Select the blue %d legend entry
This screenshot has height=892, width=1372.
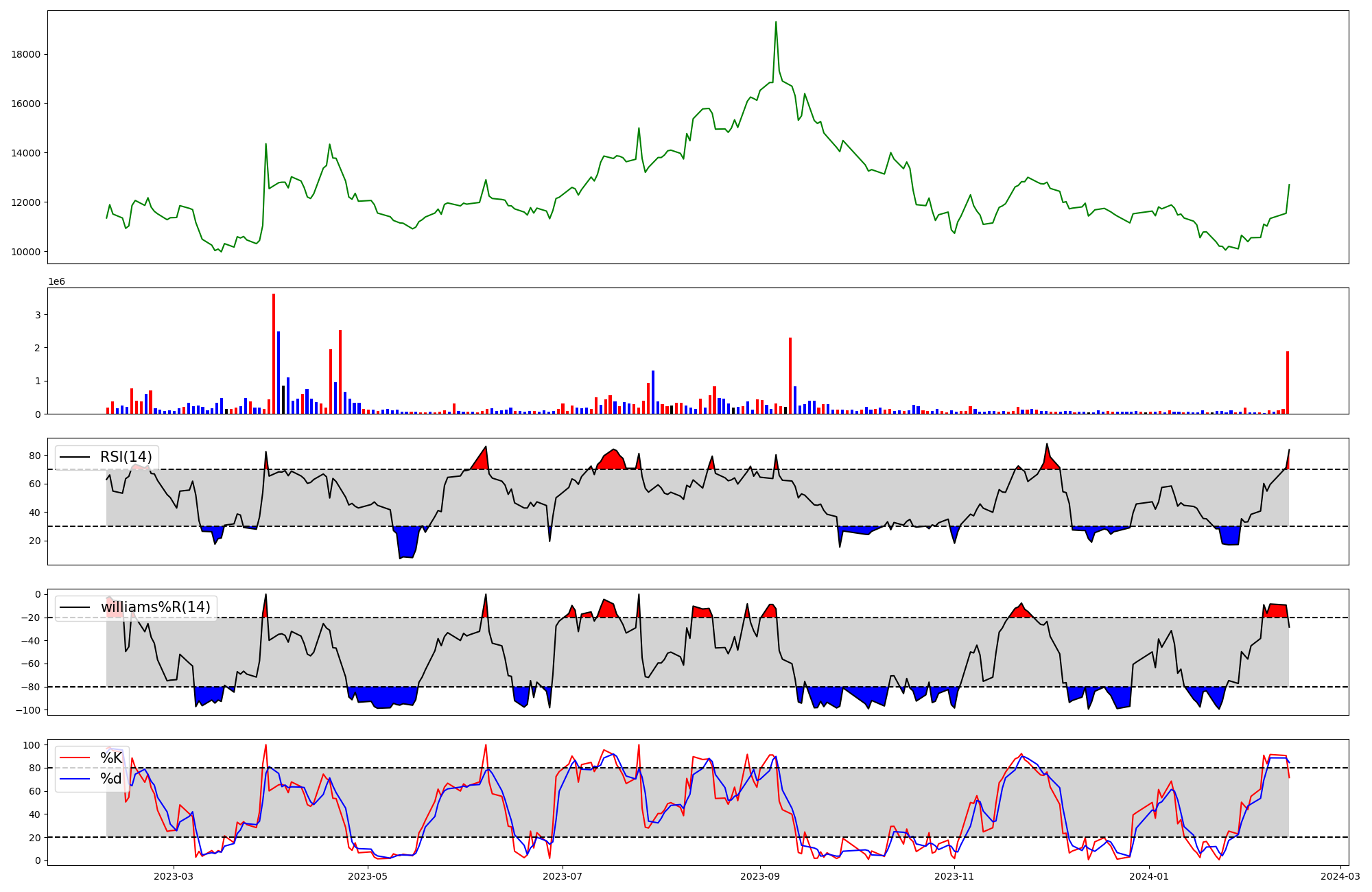[x=111, y=779]
